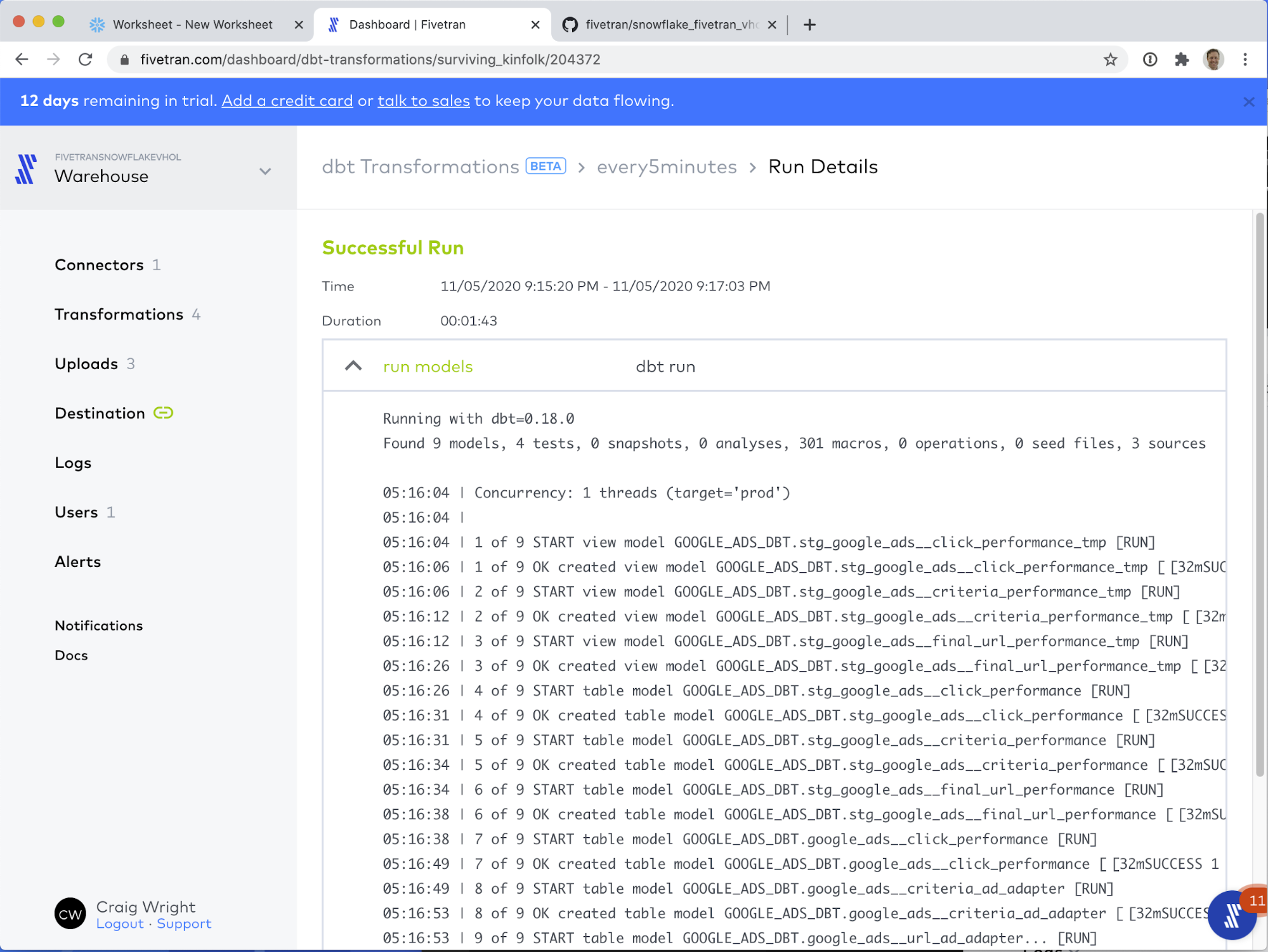Image resolution: width=1268 pixels, height=952 pixels.
Task: Open the Fivetran chat widget icon
Action: (1231, 916)
